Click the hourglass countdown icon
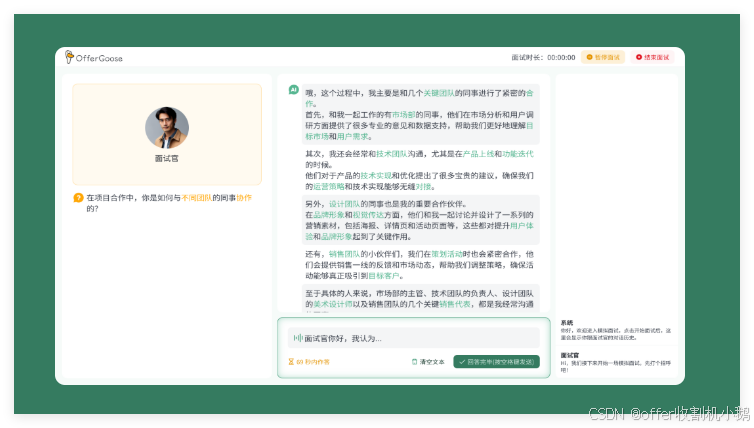The width and height of the screenshot is (754, 428). 291,362
